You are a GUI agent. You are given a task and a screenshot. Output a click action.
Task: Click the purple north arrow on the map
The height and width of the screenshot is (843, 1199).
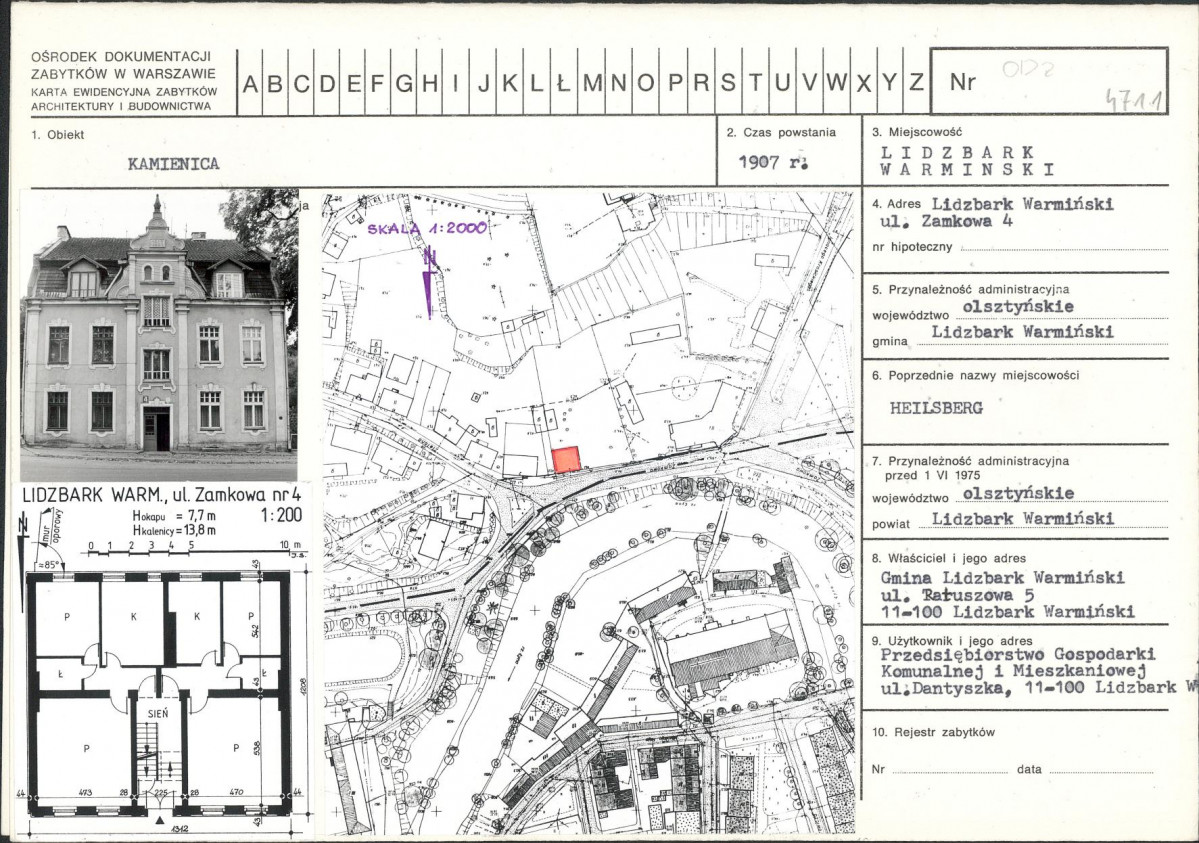pos(430,283)
